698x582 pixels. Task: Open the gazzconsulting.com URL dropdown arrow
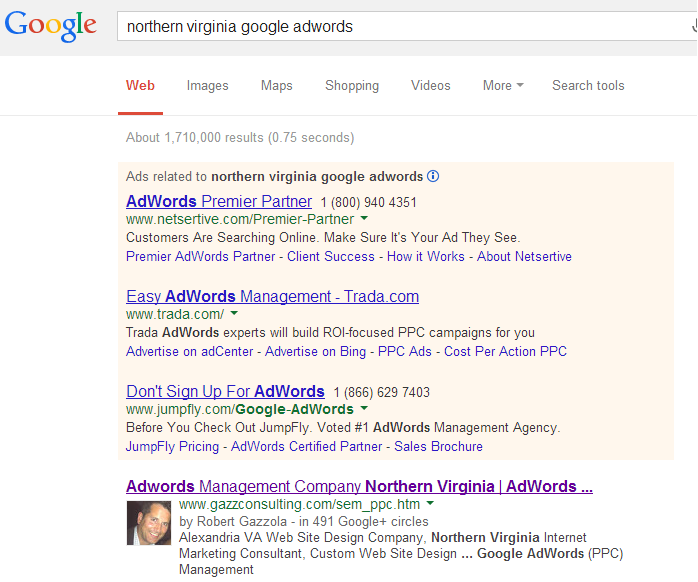click(429, 504)
